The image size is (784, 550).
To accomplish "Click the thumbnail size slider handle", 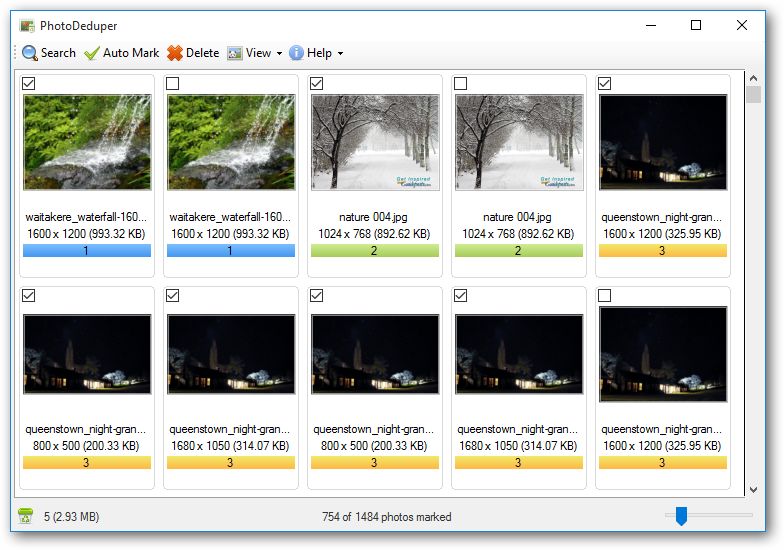I will (x=681, y=516).
